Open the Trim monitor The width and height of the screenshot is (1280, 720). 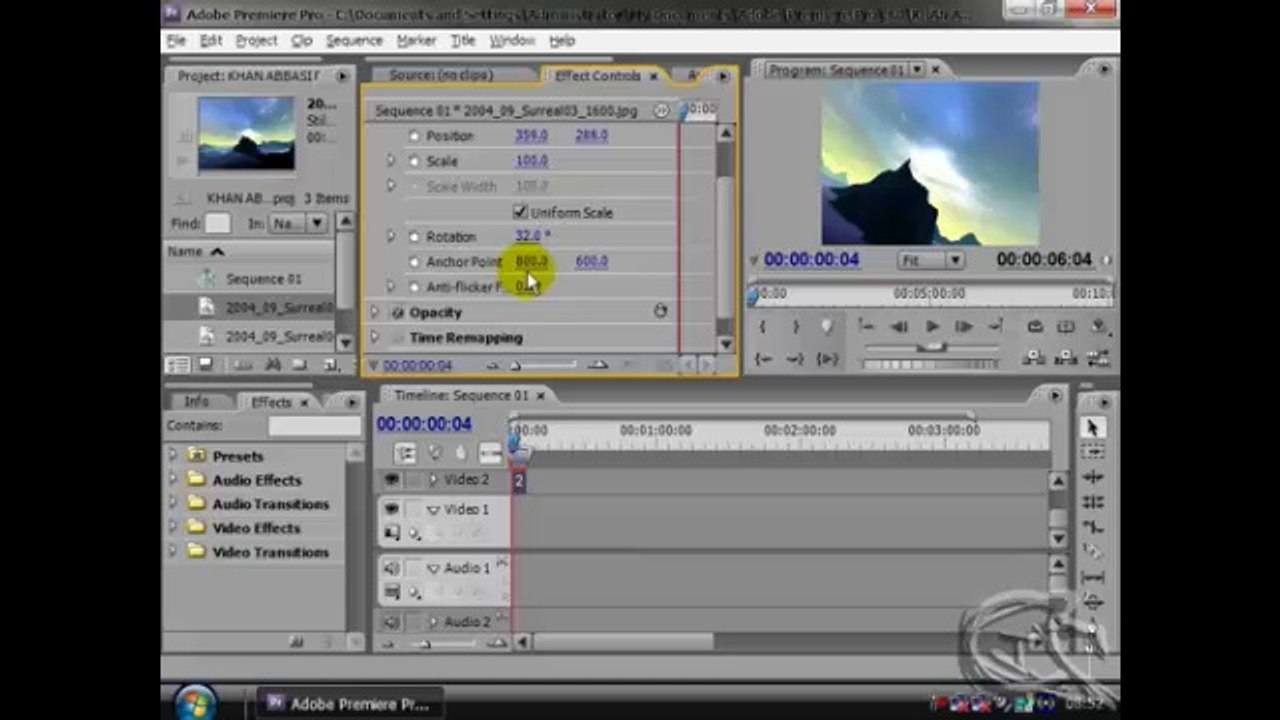point(1099,358)
